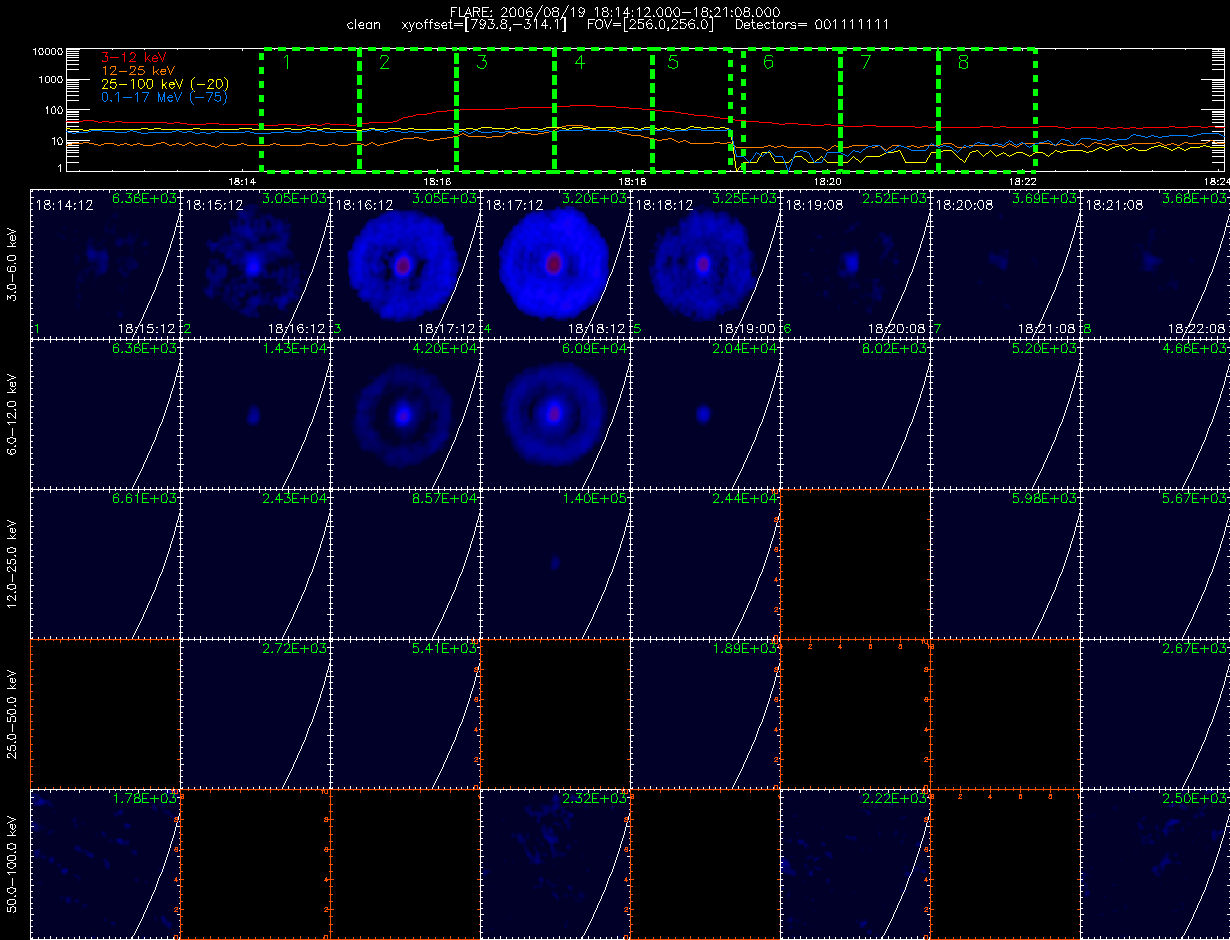Open the 6-12 keV image with peak 4.20E+04
Screen dimensions: 1230x940
coord(405,413)
